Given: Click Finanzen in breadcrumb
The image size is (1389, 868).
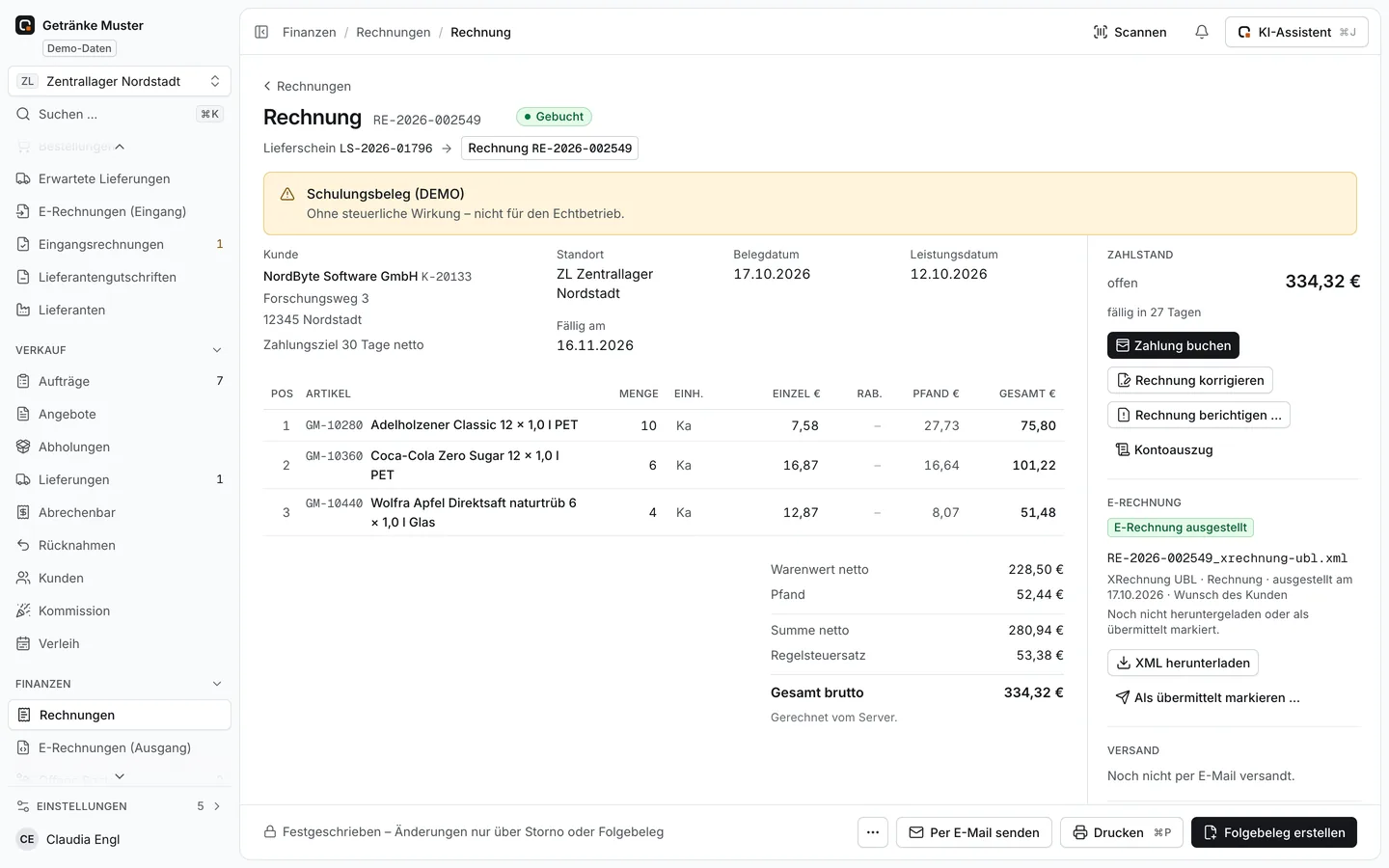Looking at the screenshot, I should click(x=310, y=32).
